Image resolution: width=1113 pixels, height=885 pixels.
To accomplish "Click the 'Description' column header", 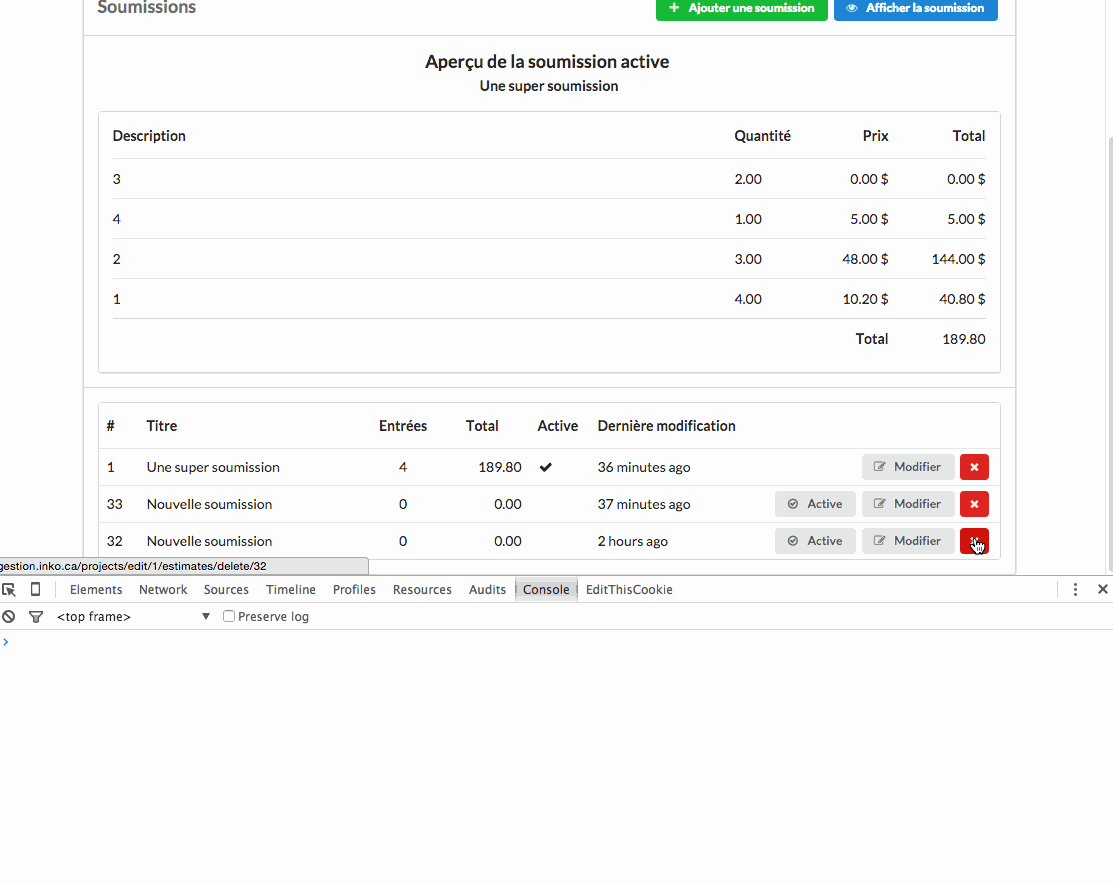I will (149, 136).
